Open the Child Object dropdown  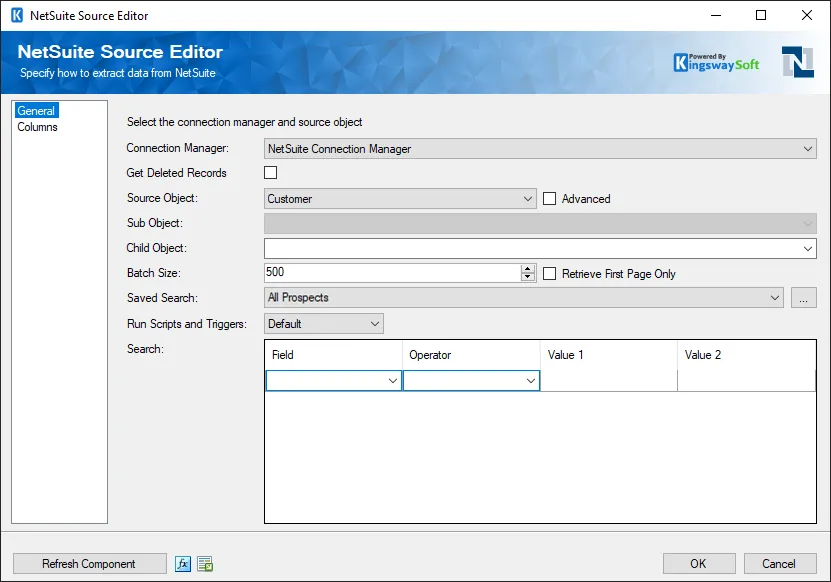[808, 248]
